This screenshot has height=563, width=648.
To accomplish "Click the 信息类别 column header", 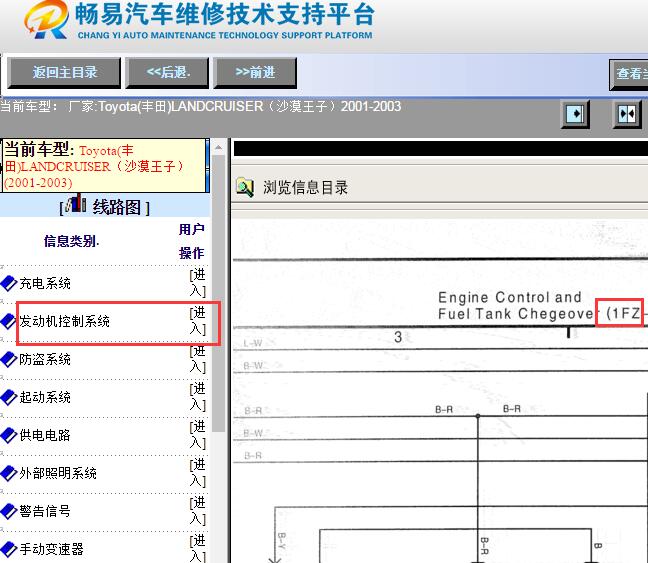I will (71, 241).
